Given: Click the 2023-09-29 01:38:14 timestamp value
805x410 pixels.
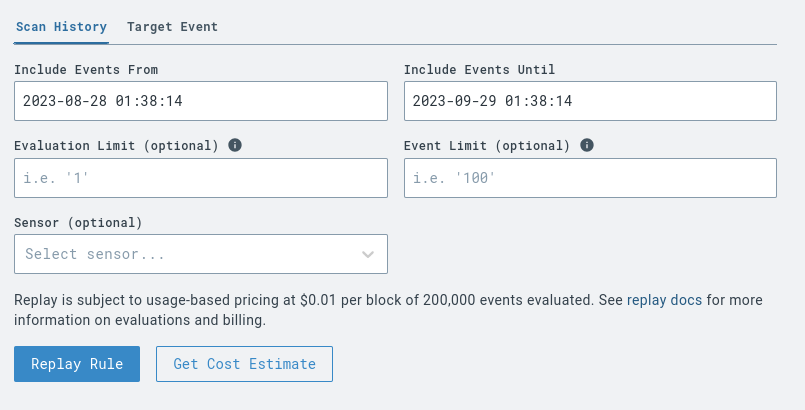Looking at the screenshot, I should tap(492, 101).
